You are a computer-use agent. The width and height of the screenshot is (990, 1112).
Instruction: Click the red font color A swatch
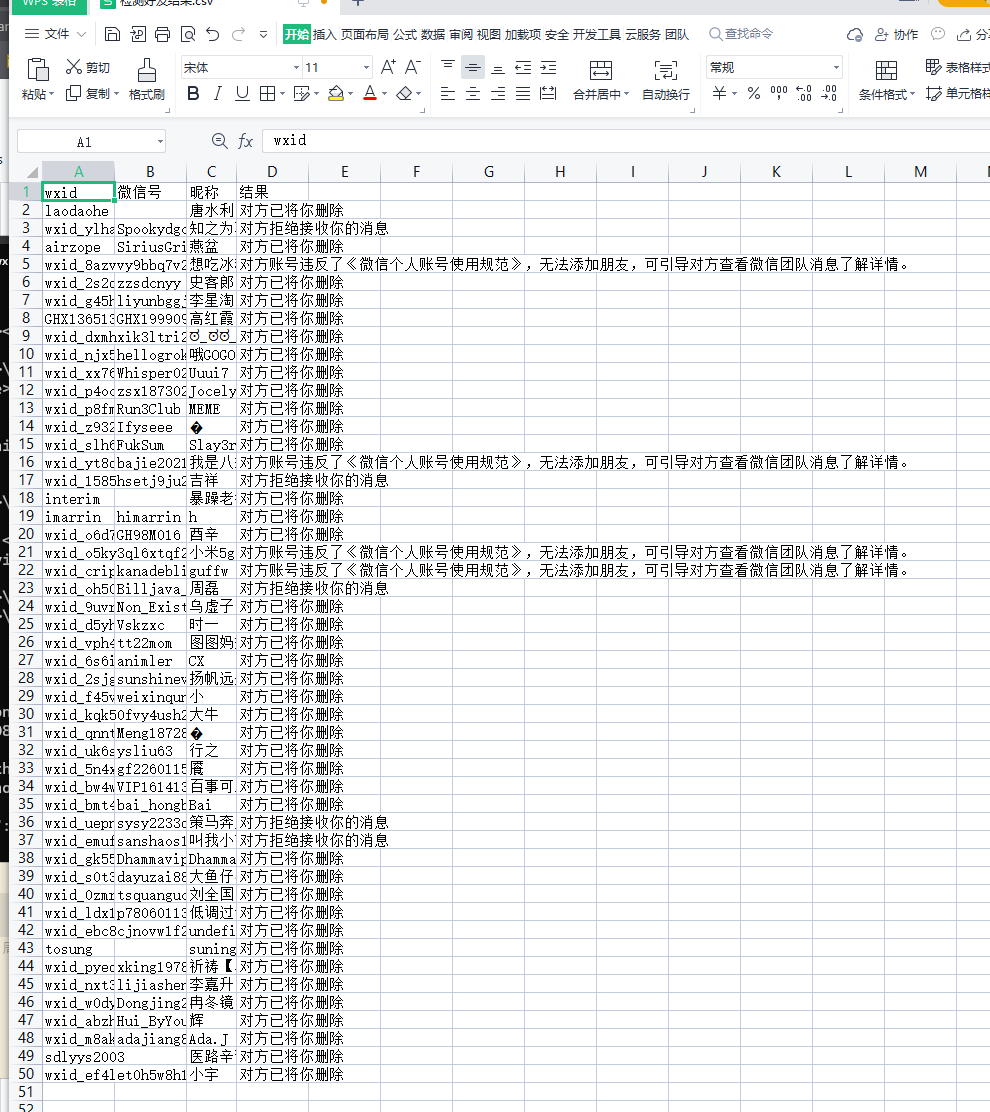369,94
